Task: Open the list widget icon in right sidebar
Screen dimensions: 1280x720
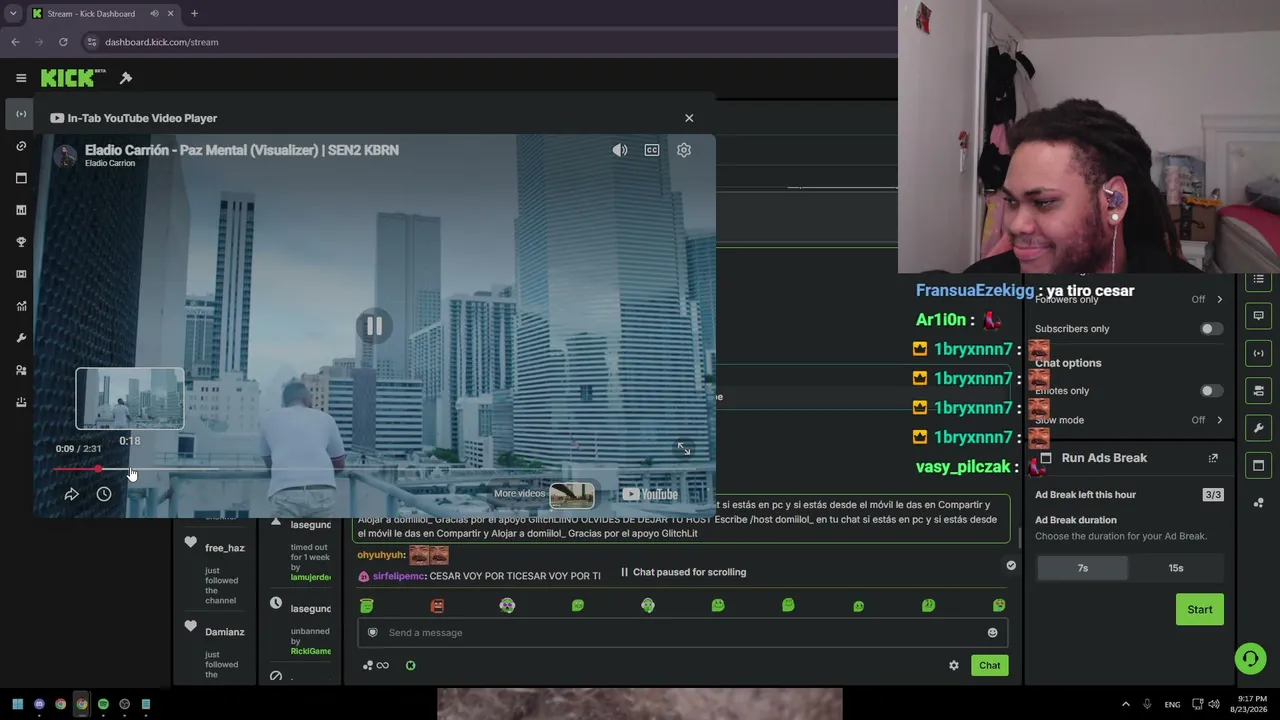Action: pos(1259,279)
